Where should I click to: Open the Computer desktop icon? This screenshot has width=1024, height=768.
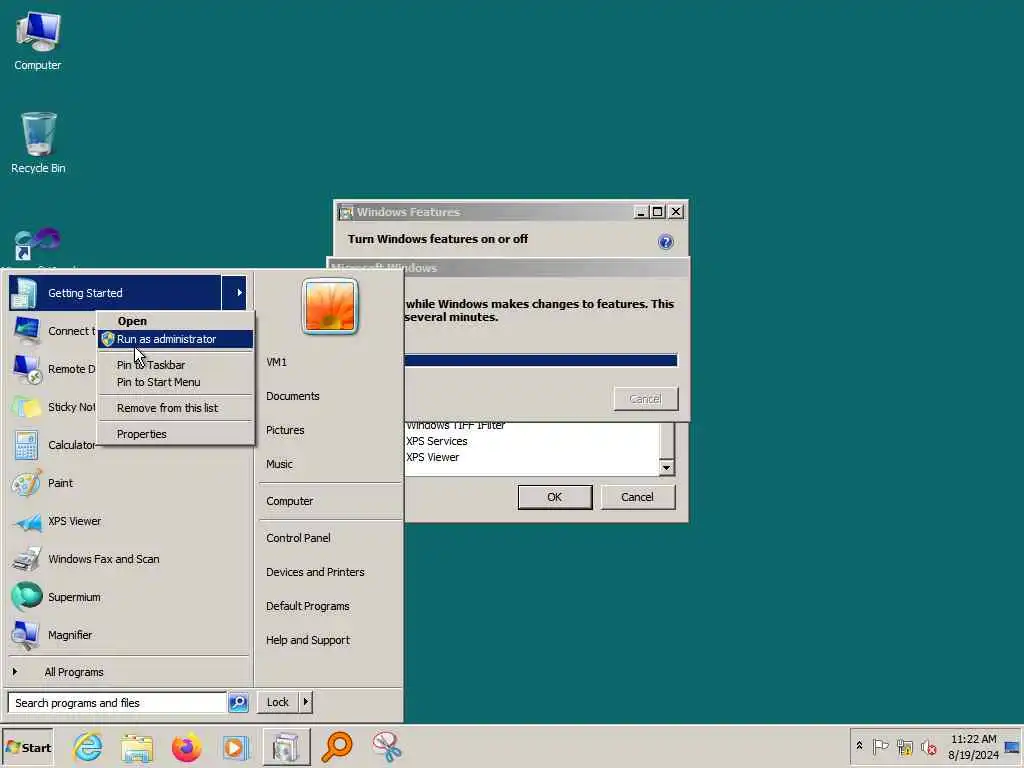click(38, 40)
